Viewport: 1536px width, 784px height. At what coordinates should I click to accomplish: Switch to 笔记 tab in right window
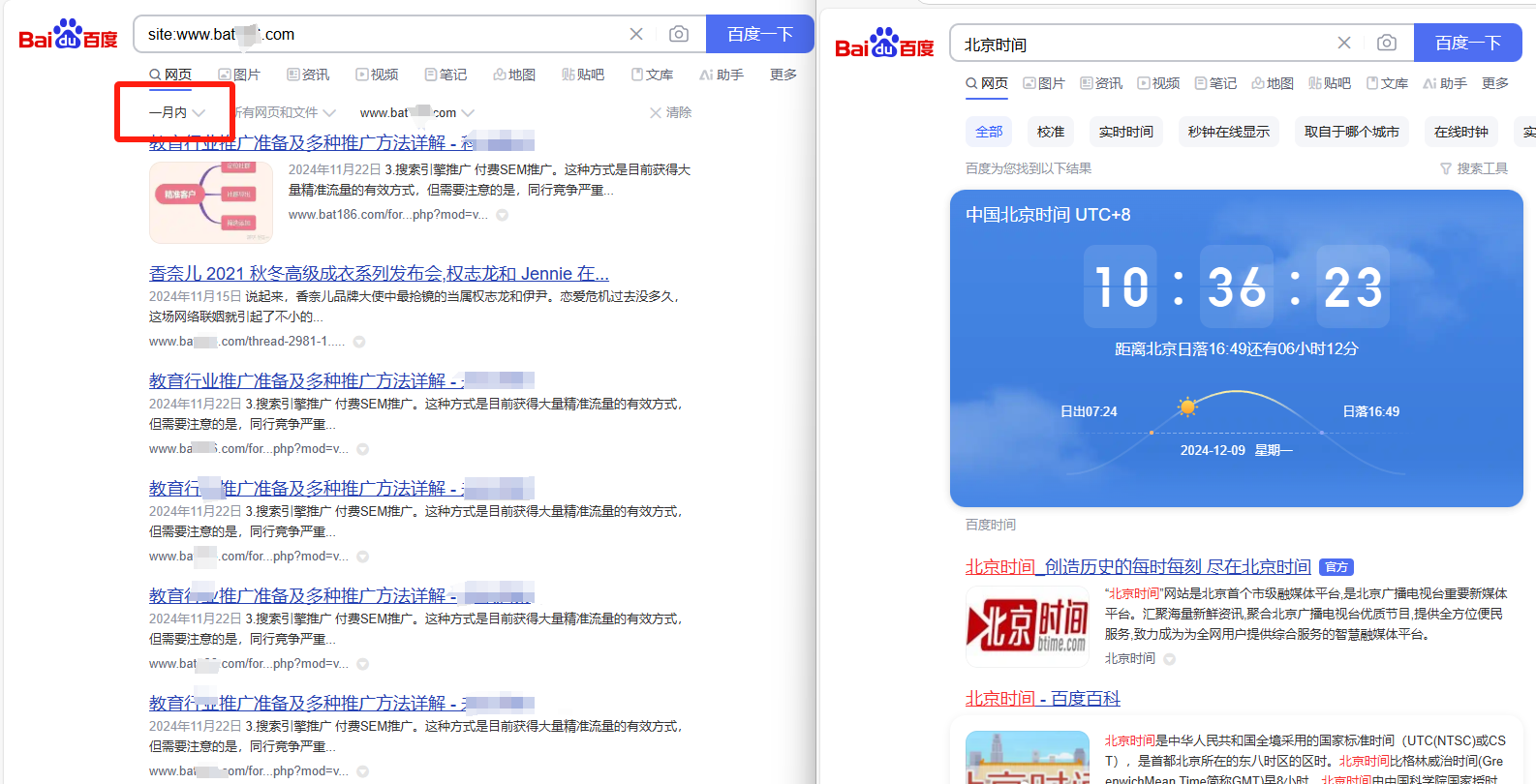coord(1215,83)
